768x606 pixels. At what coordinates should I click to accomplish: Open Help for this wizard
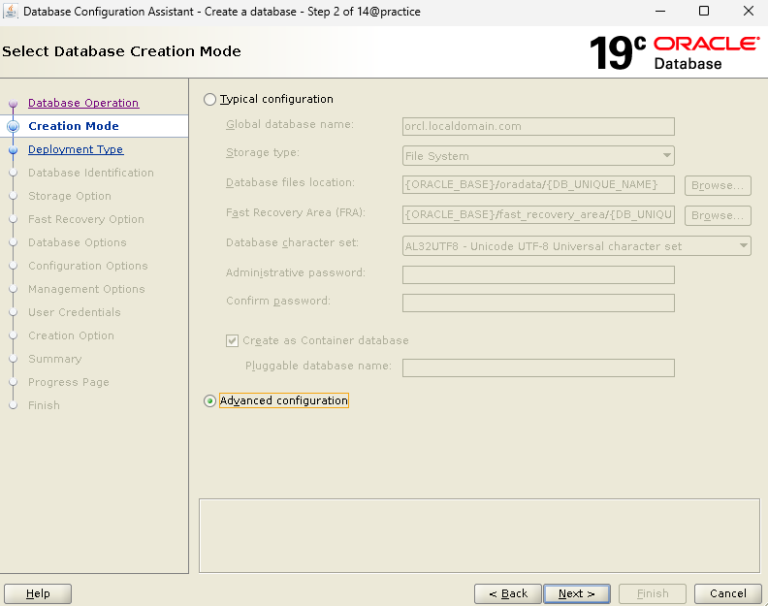(38, 594)
